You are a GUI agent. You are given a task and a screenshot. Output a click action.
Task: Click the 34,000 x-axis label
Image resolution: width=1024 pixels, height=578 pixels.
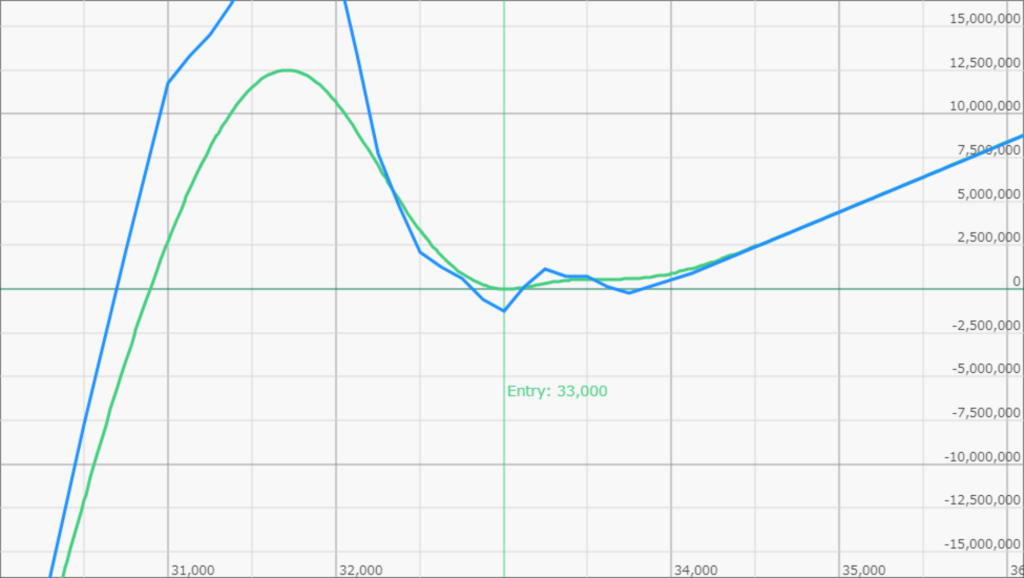696,570
